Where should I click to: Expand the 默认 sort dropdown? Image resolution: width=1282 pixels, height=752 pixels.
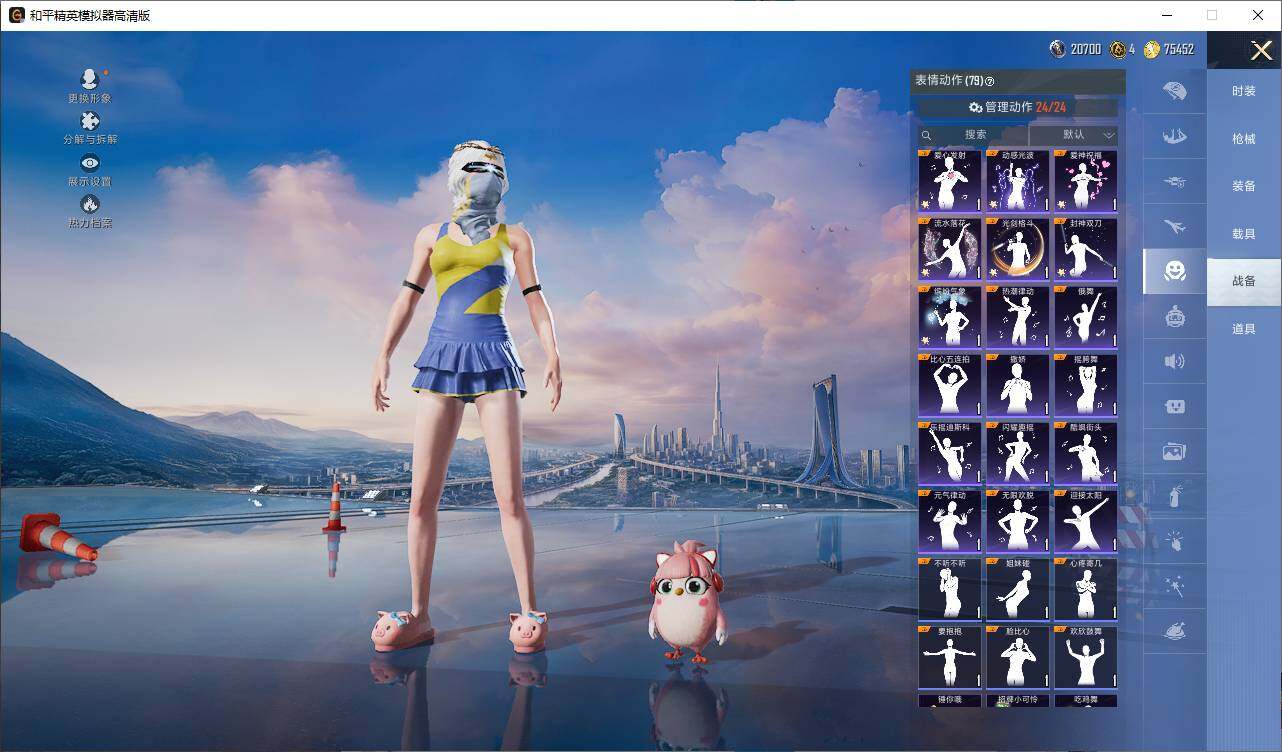tap(1074, 135)
